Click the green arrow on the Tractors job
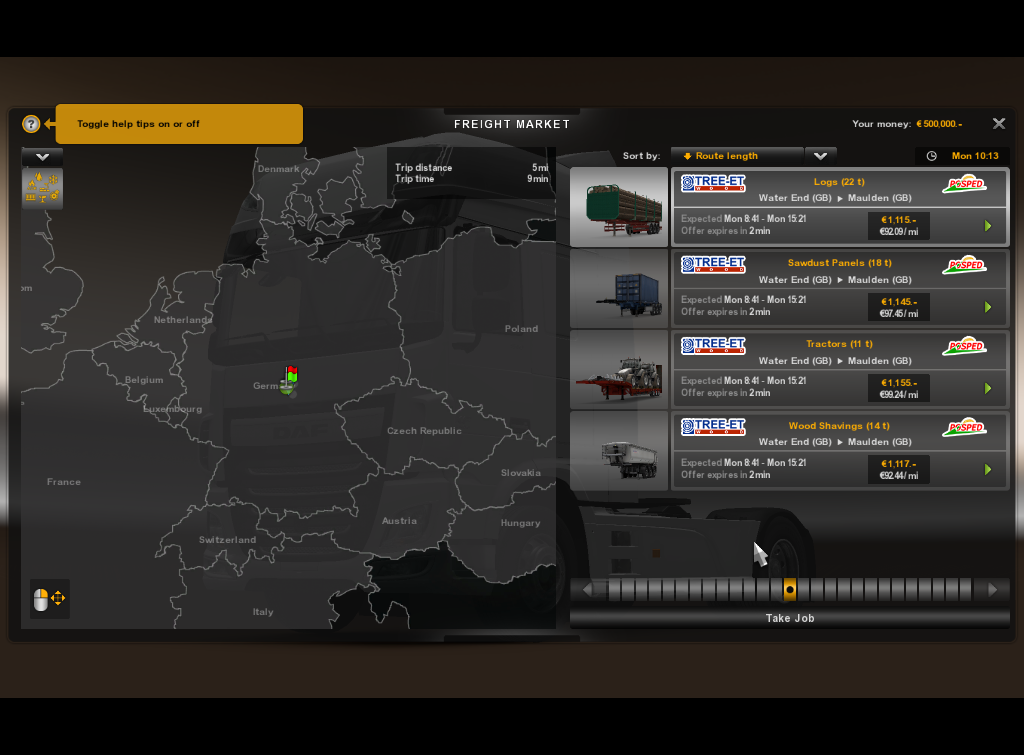Image resolution: width=1024 pixels, height=755 pixels. point(988,389)
